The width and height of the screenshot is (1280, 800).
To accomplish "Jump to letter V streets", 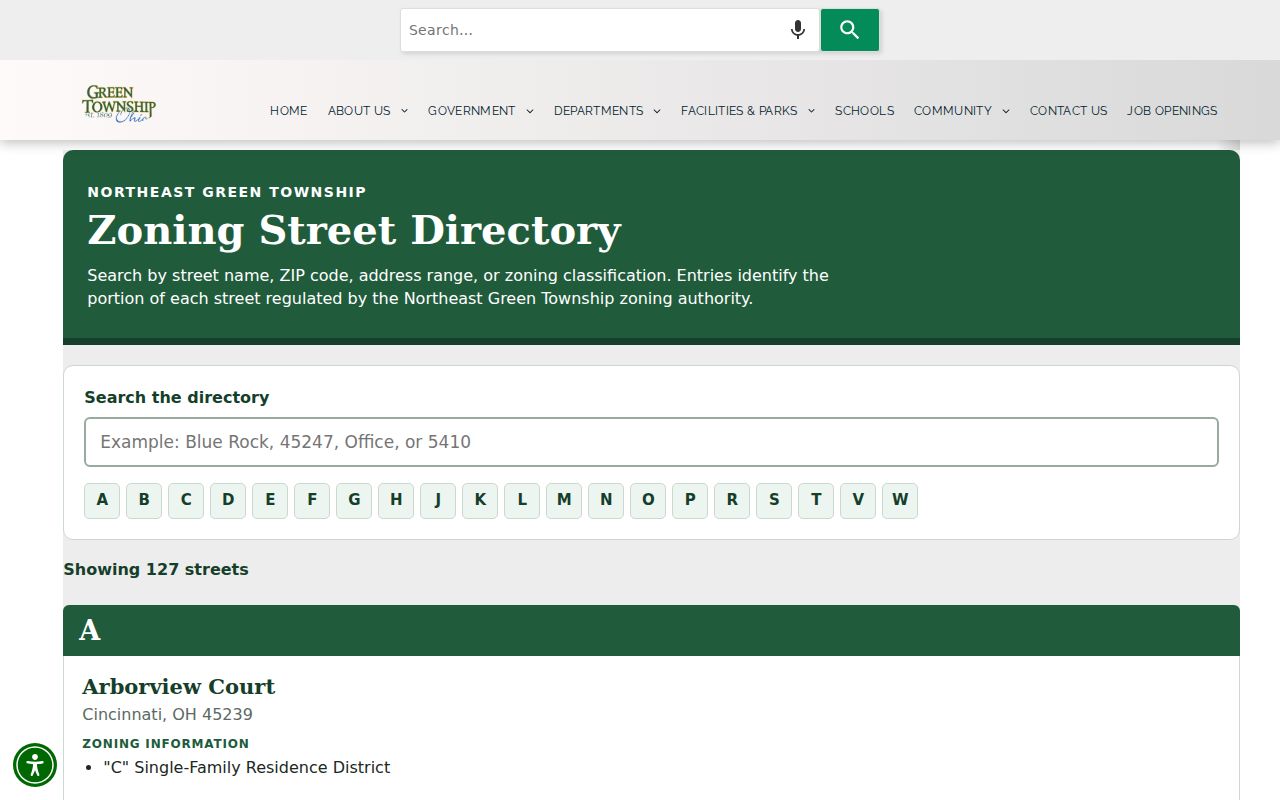I will (858, 501).
